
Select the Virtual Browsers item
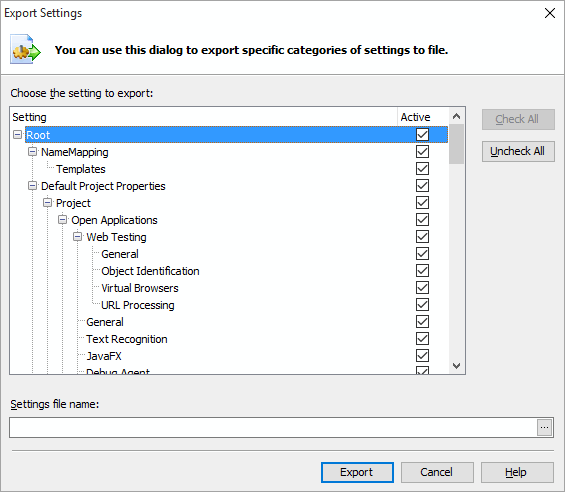pyautogui.click(x=140, y=288)
